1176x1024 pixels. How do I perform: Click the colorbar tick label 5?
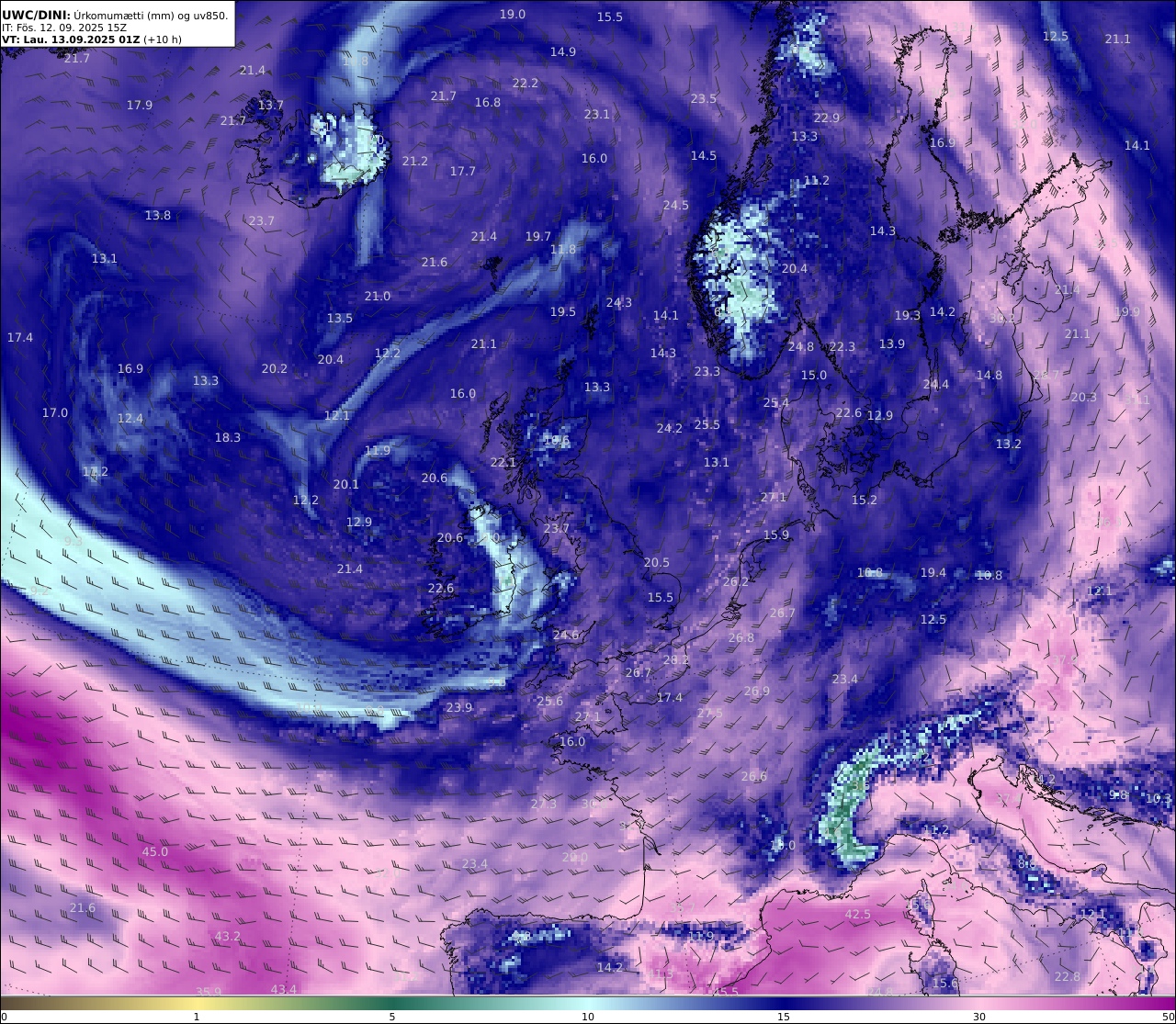pyautogui.click(x=392, y=1017)
